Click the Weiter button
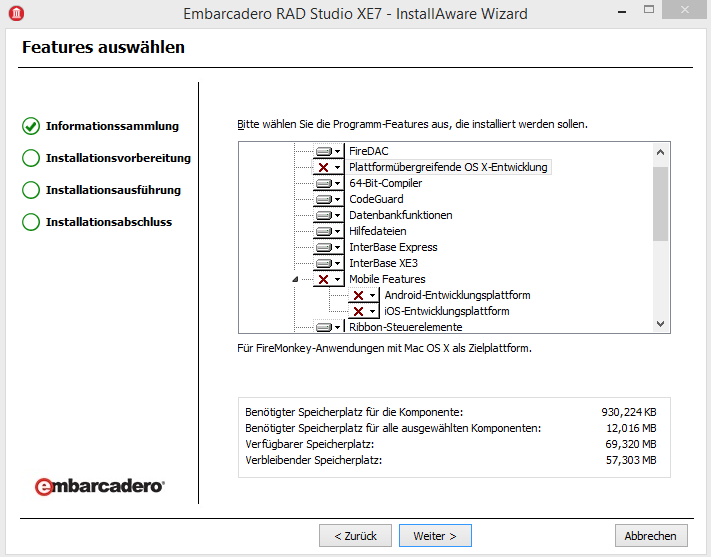Screen dimensions: 711x557 point(435,536)
